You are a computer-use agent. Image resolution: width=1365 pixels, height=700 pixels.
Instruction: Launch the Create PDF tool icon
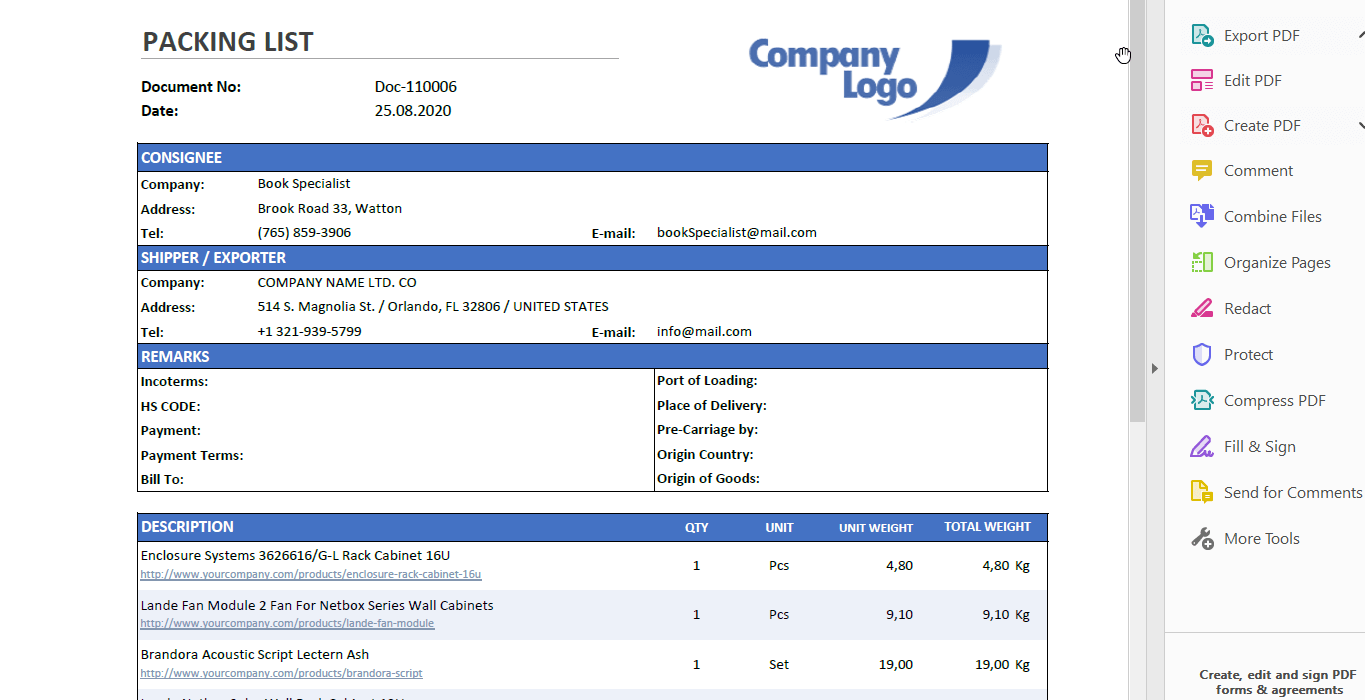[x=1202, y=125]
